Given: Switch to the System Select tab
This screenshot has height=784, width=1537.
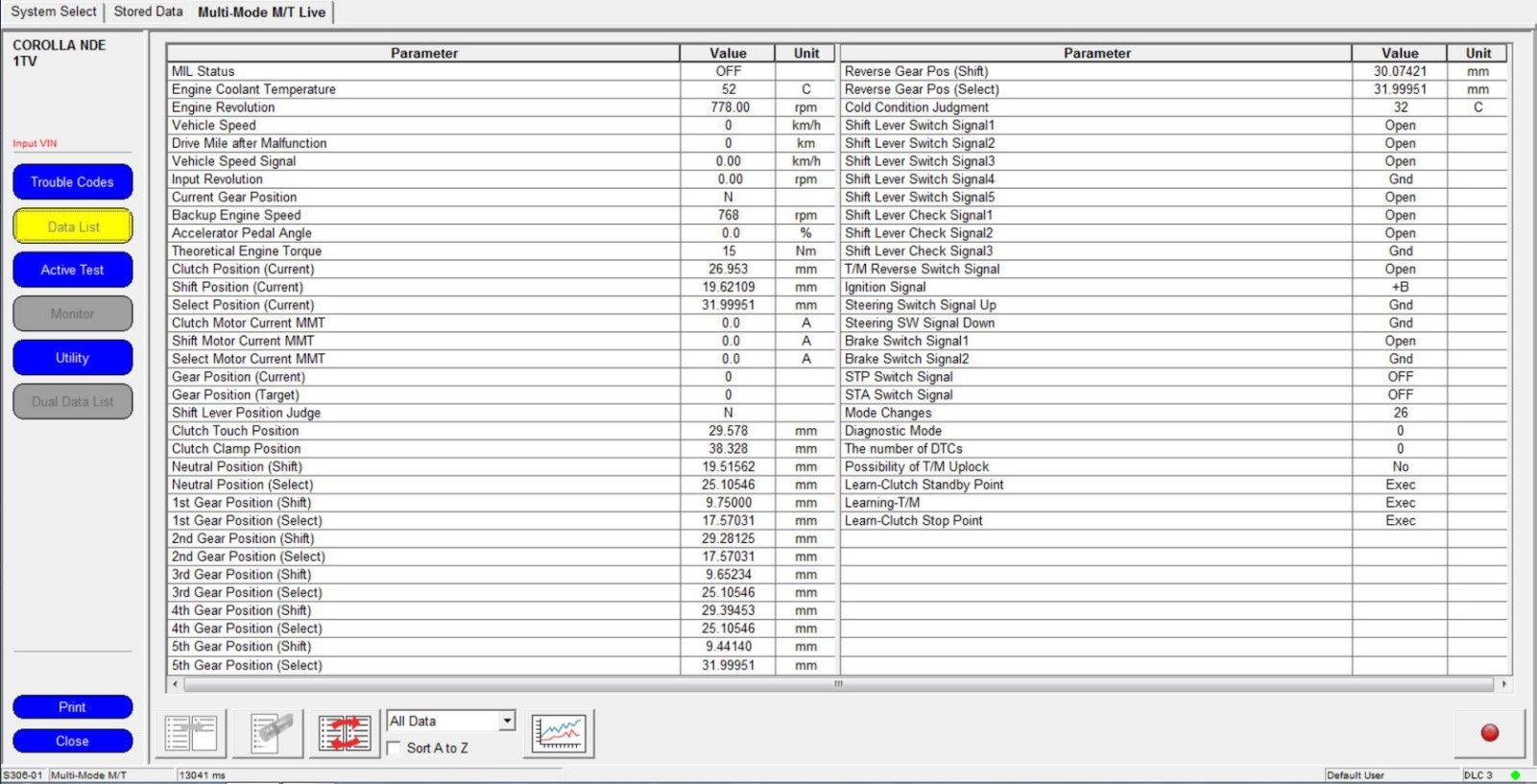Looking at the screenshot, I should click(54, 12).
